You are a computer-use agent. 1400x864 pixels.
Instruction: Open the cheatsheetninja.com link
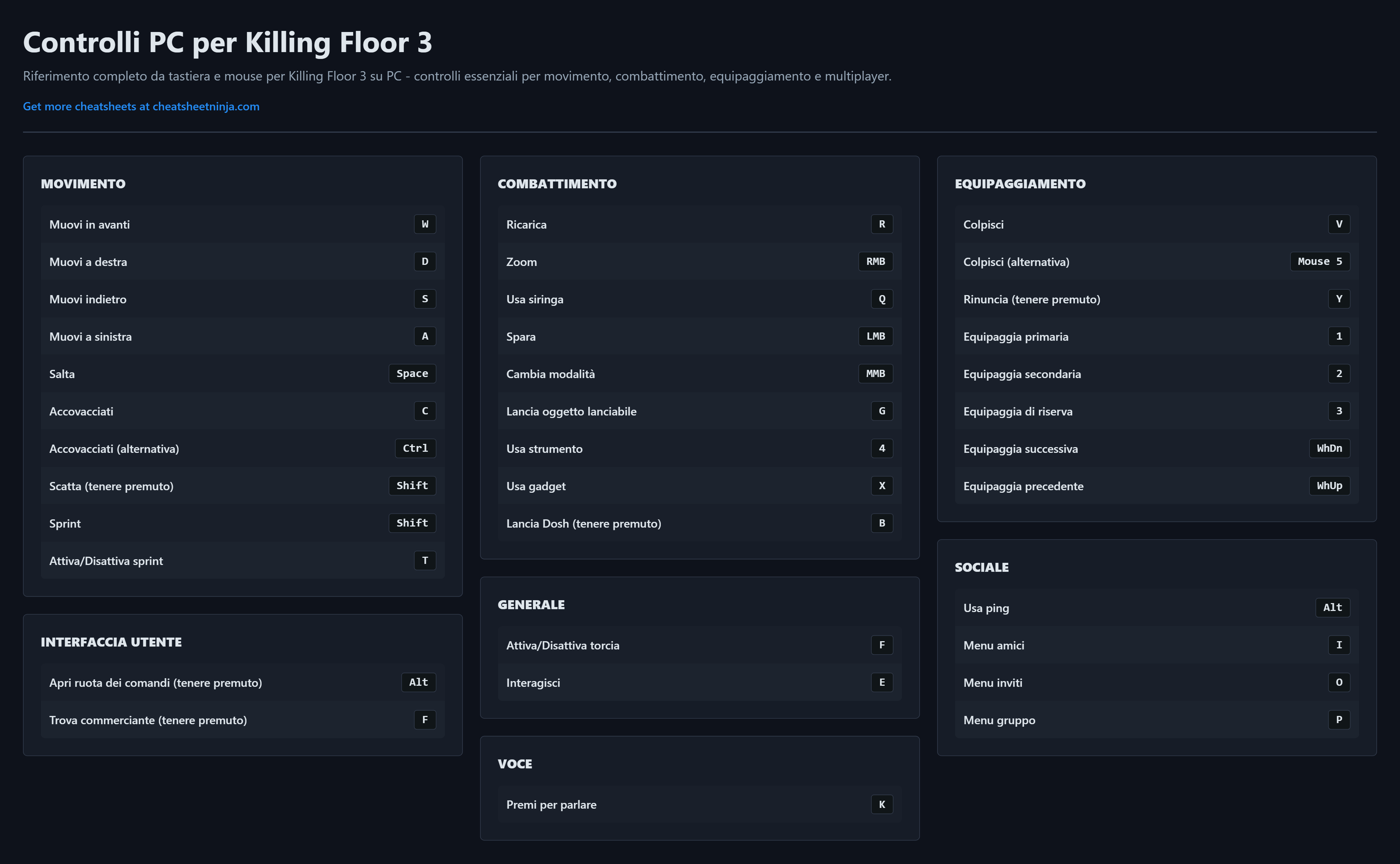(141, 106)
